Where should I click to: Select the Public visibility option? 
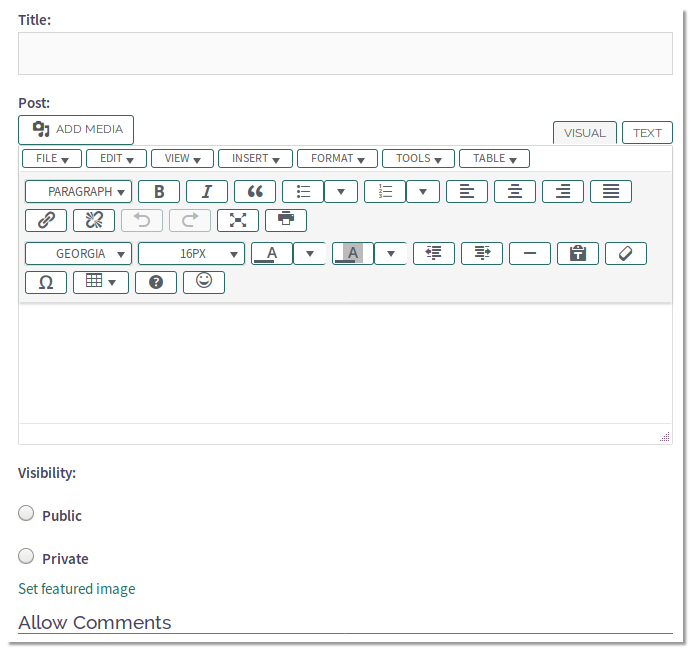click(27, 514)
